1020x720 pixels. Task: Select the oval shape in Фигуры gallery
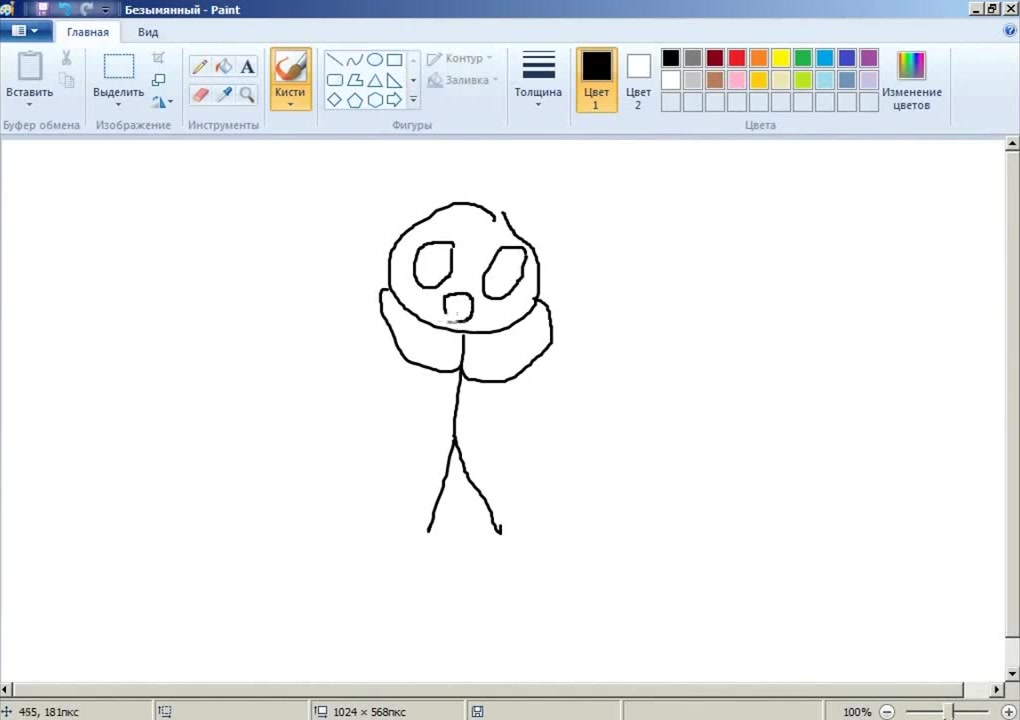click(x=374, y=60)
